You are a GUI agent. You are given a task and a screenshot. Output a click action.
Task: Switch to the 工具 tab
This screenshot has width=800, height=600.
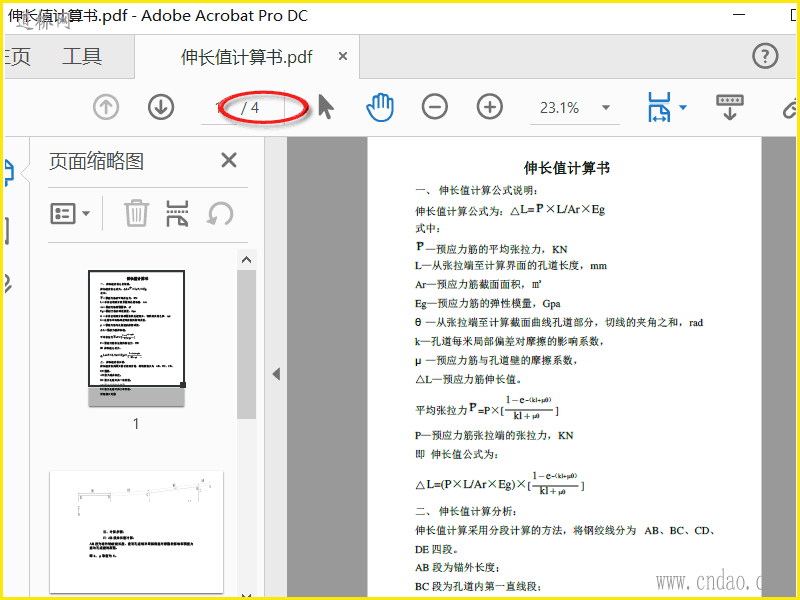pos(82,57)
